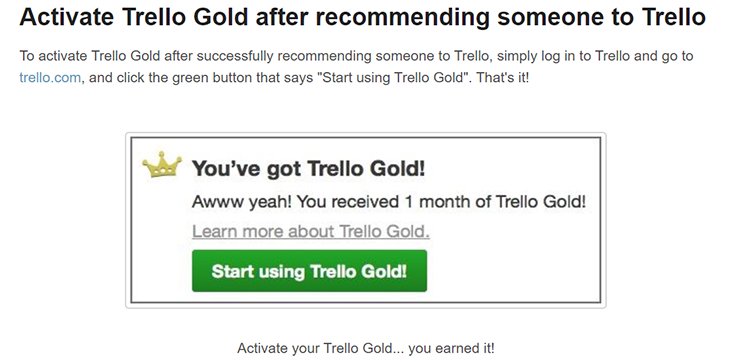Click the words 1 month in the dialog message

[432, 202]
